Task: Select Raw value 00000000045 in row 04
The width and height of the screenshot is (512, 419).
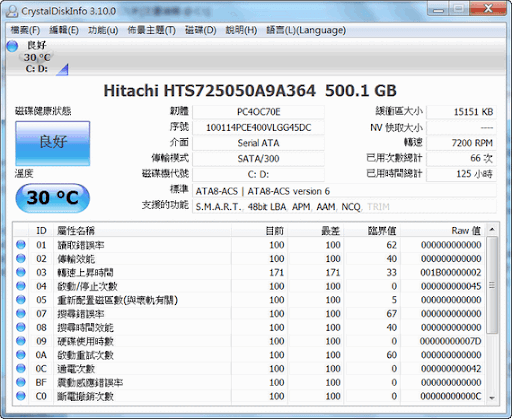Action: click(451, 286)
